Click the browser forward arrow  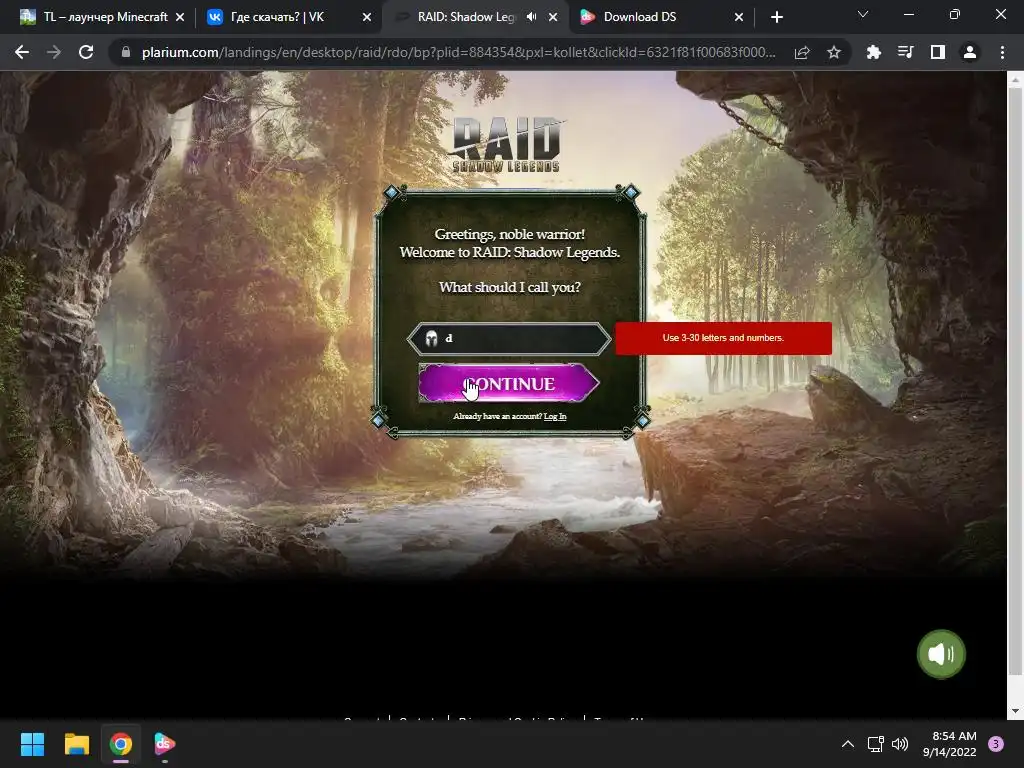point(54,52)
